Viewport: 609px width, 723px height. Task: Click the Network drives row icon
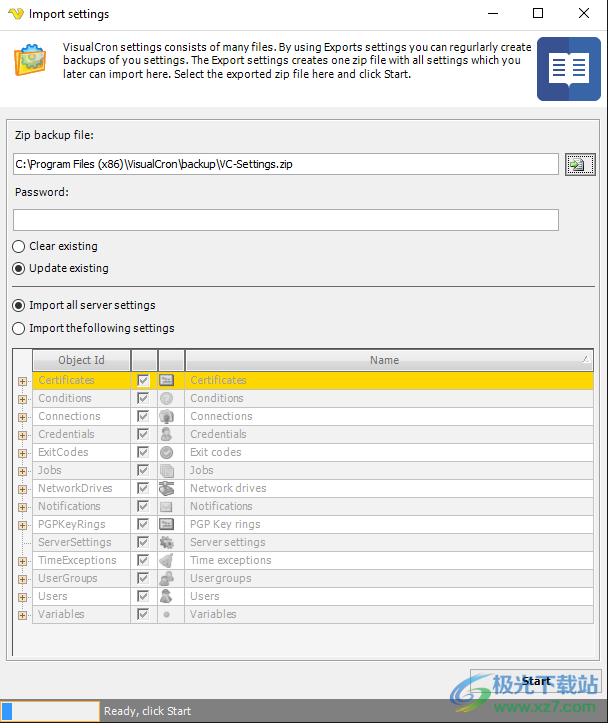pos(166,488)
